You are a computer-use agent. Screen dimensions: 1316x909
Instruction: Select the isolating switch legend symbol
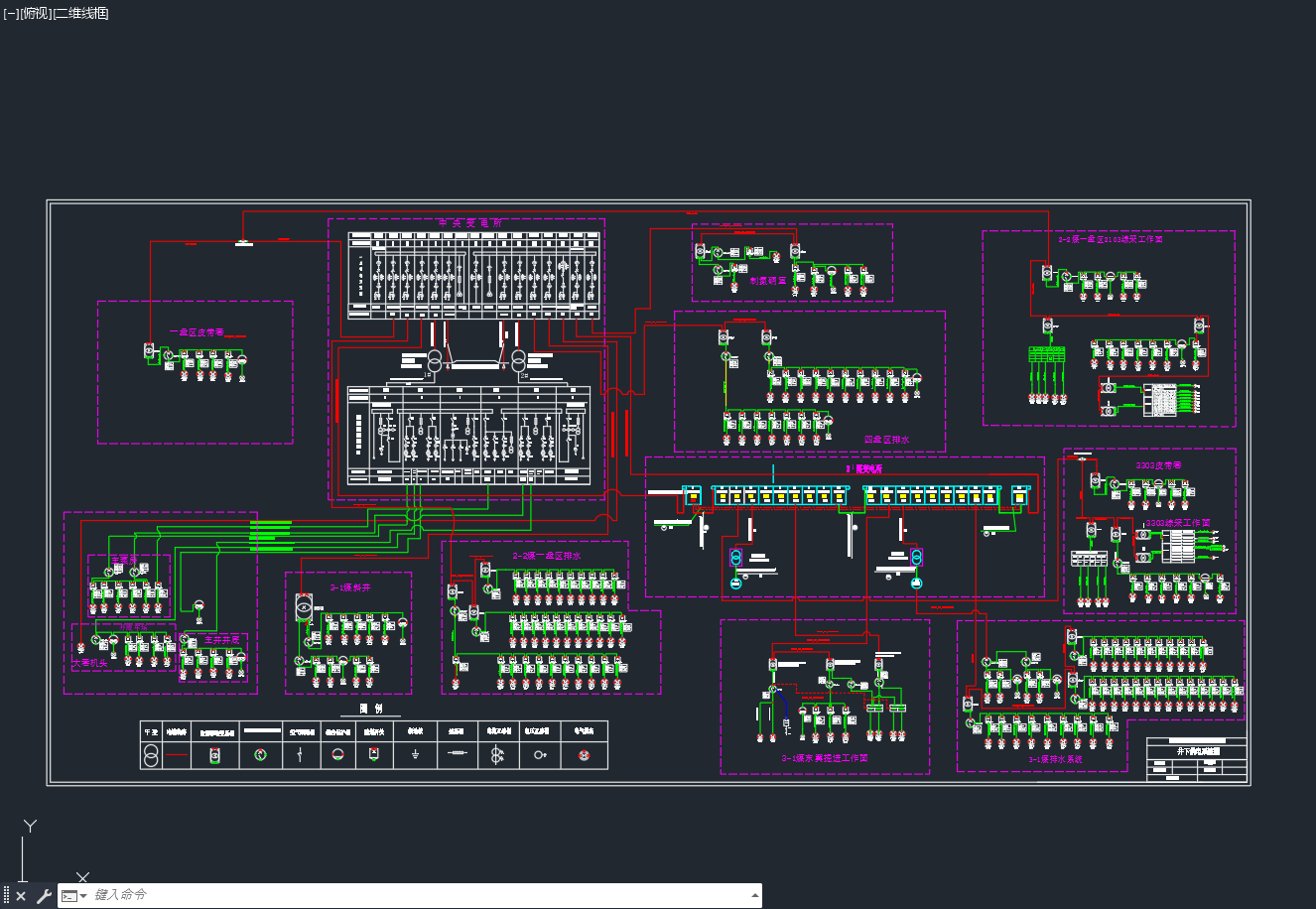tap(374, 754)
